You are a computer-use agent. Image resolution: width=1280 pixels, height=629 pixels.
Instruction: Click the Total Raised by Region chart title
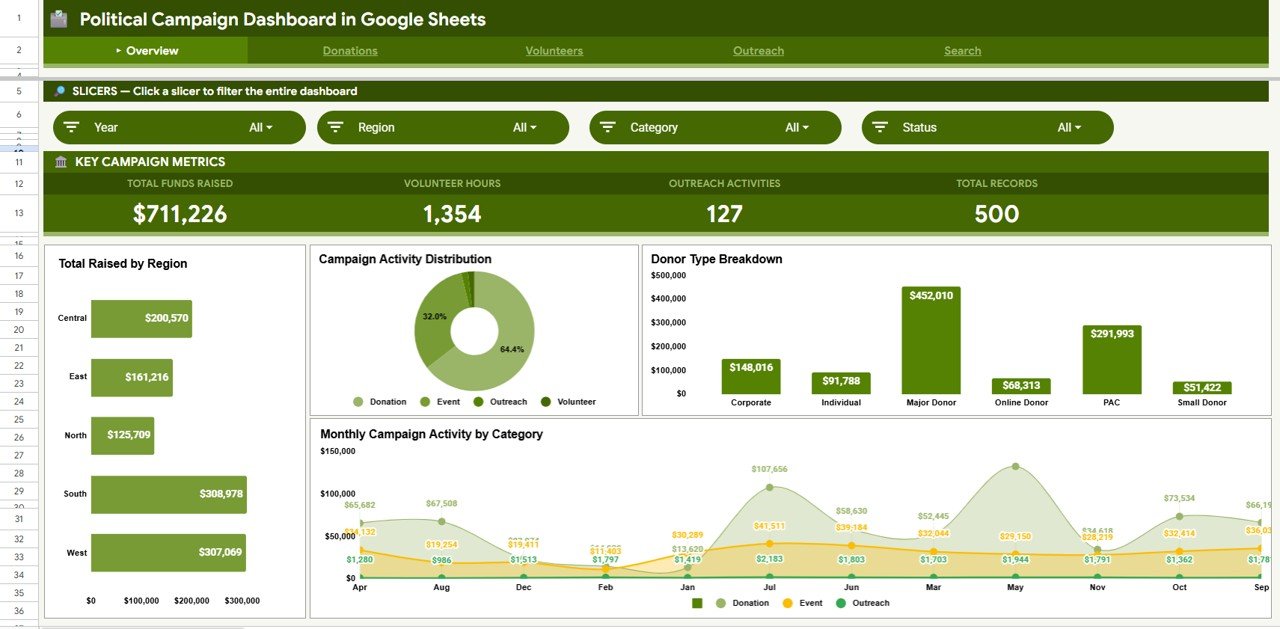tap(123, 264)
